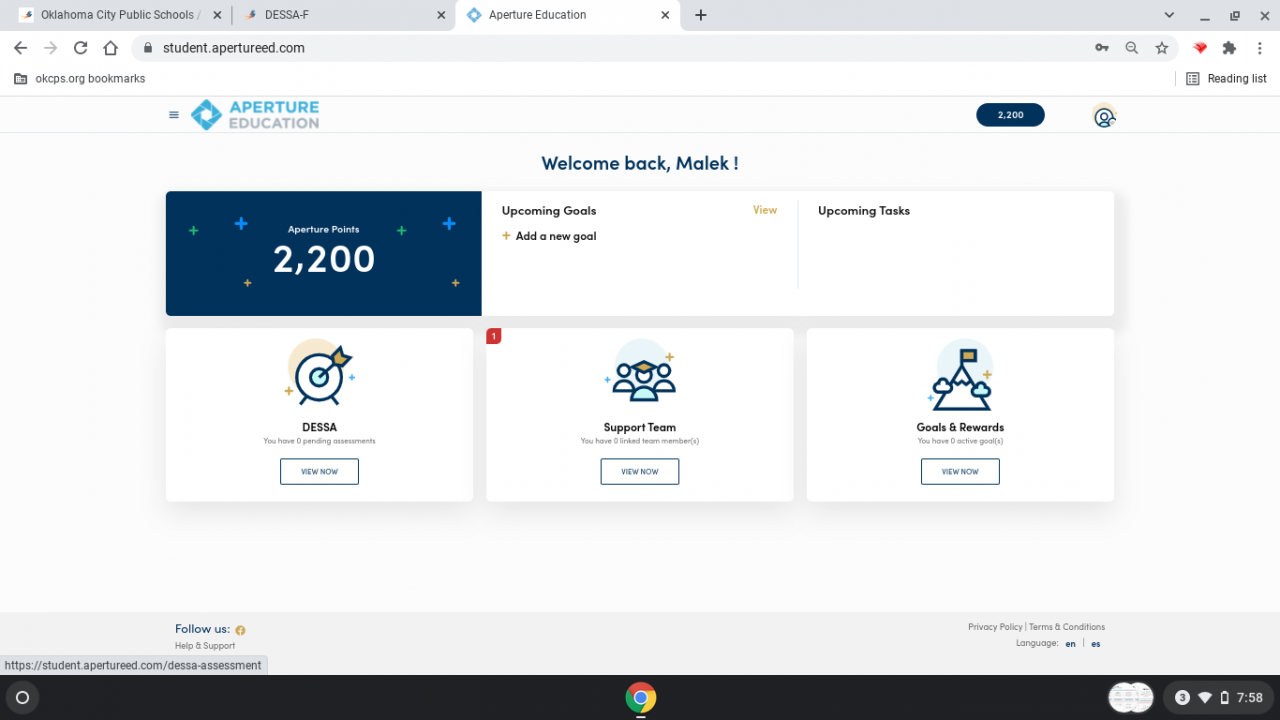Open the okcps.org bookmarks folder
This screenshot has height=720, width=1280.
pos(79,79)
